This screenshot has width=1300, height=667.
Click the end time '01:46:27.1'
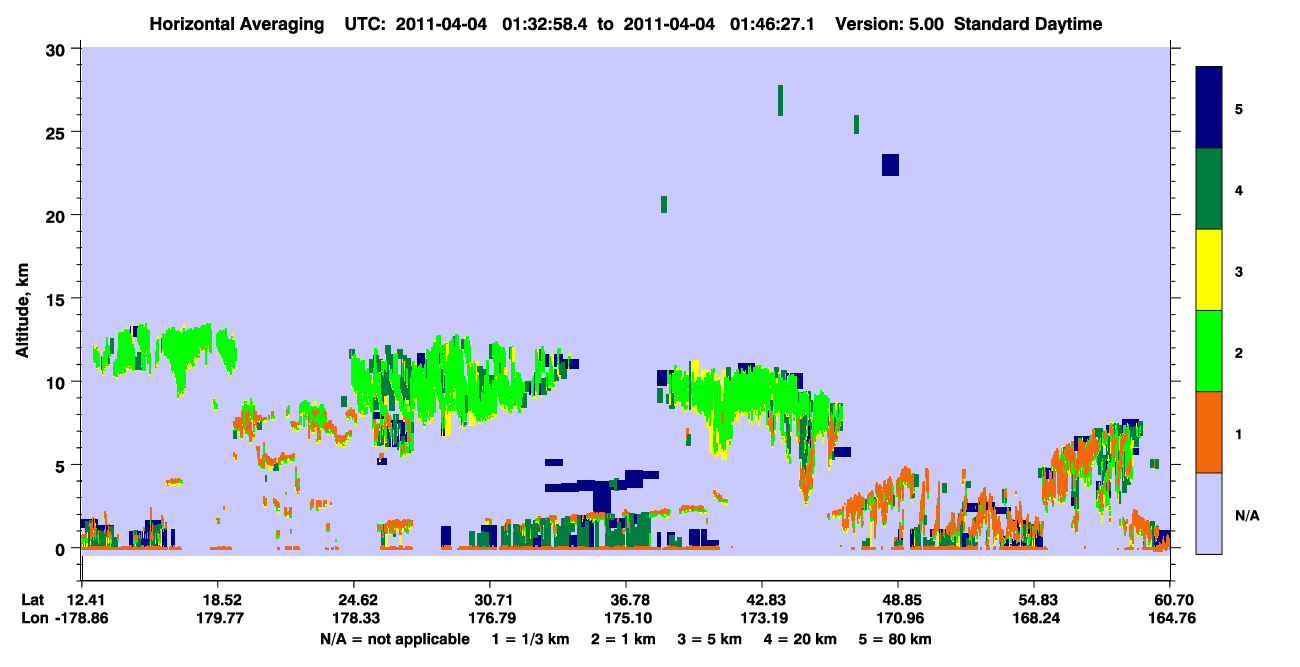coord(774,24)
